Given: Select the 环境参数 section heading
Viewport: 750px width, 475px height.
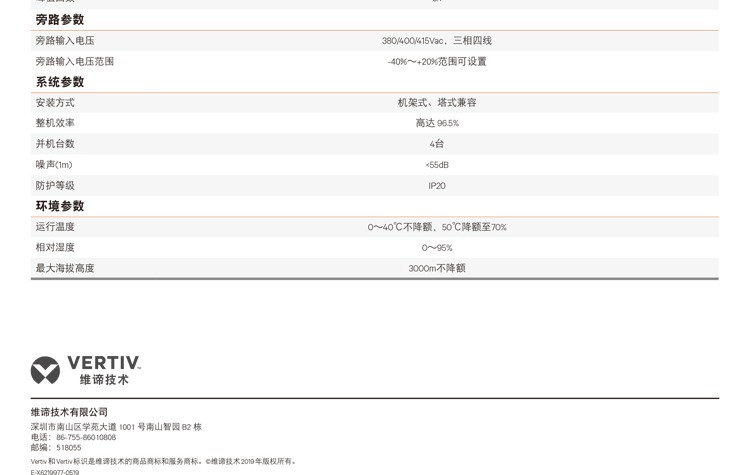Looking at the screenshot, I should [x=60, y=206].
